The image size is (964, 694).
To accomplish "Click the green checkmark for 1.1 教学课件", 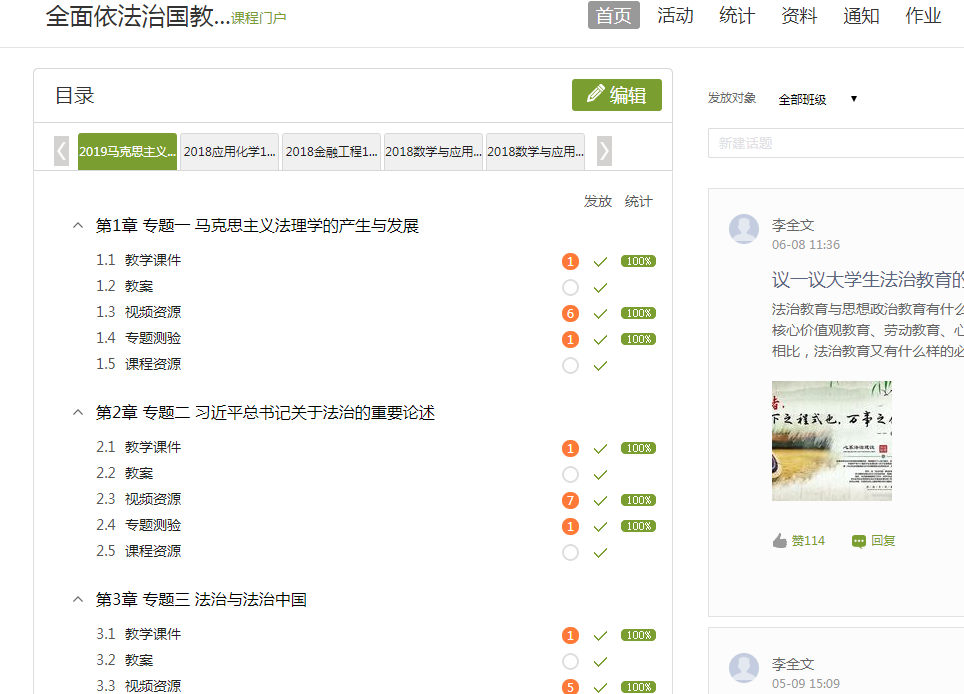I will click(600, 262).
